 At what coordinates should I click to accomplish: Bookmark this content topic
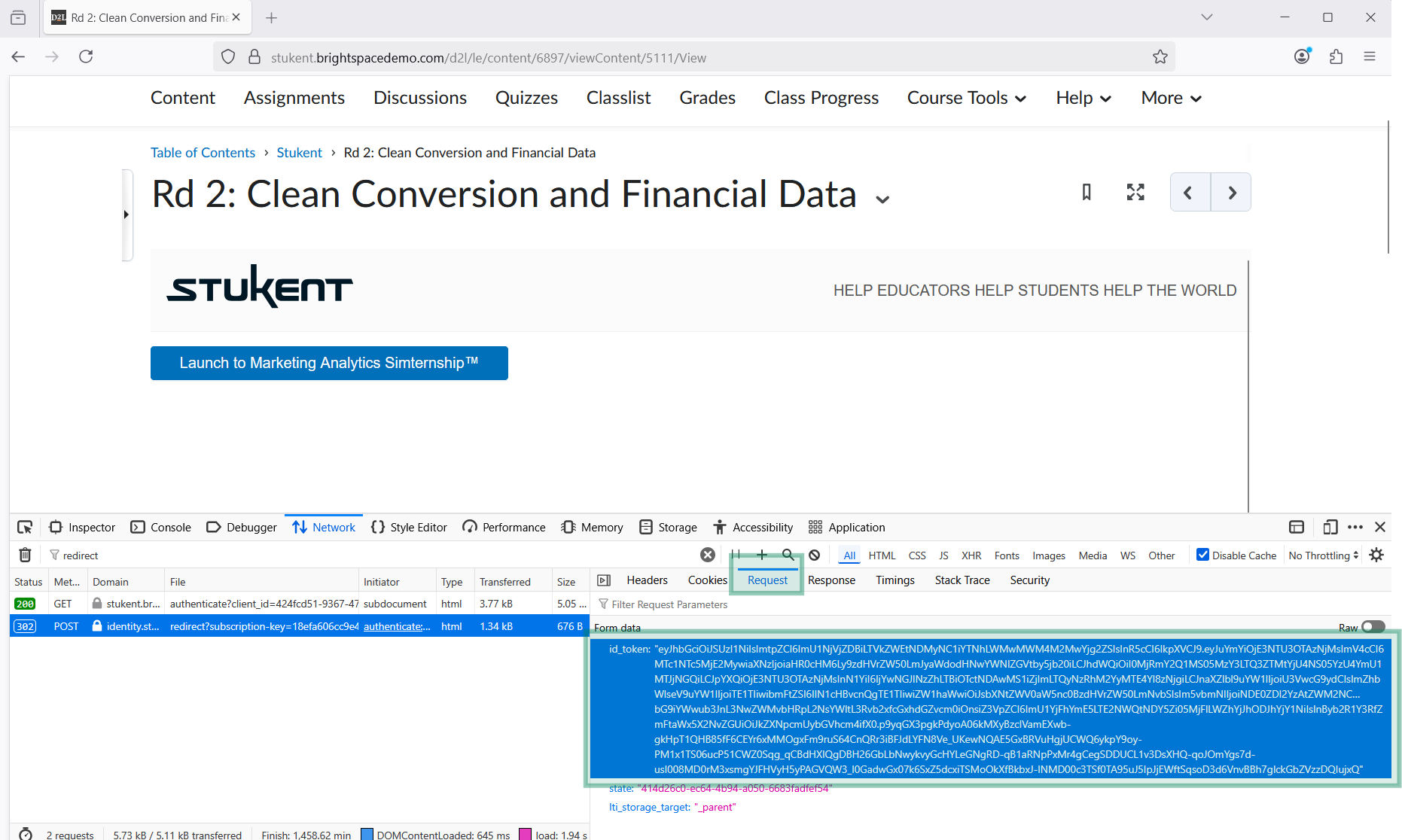coord(1087,192)
